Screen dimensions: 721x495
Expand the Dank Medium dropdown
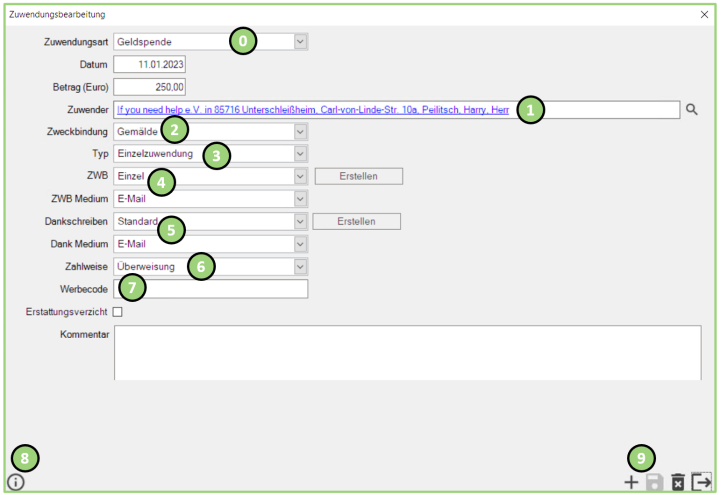(300, 244)
